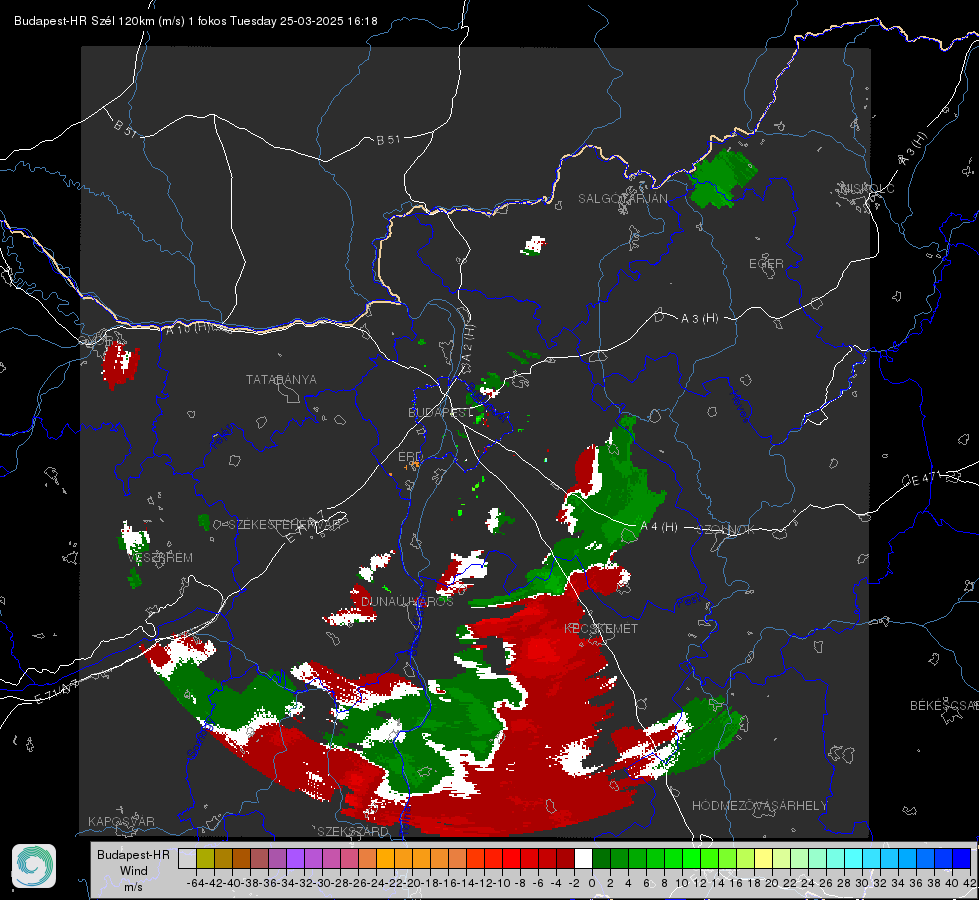979x900 pixels.
Task: Click the SZÉKESFEHÉRVÁR city label
Action: pyautogui.click(x=287, y=525)
